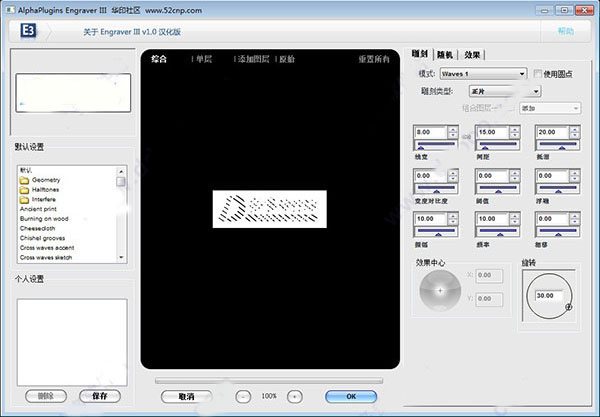The width and height of the screenshot is (600, 417).
Task: Open 关于 Engraver III v1.0 about link
Action: [132, 32]
